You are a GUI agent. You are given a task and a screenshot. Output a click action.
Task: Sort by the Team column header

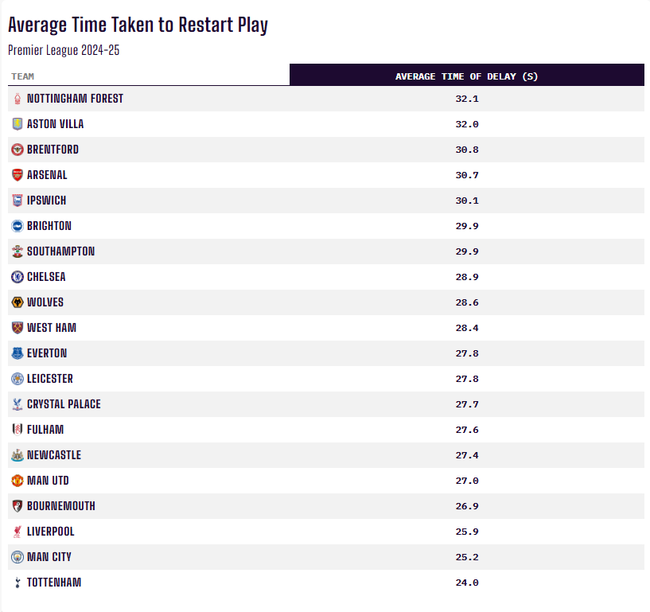pos(23,76)
